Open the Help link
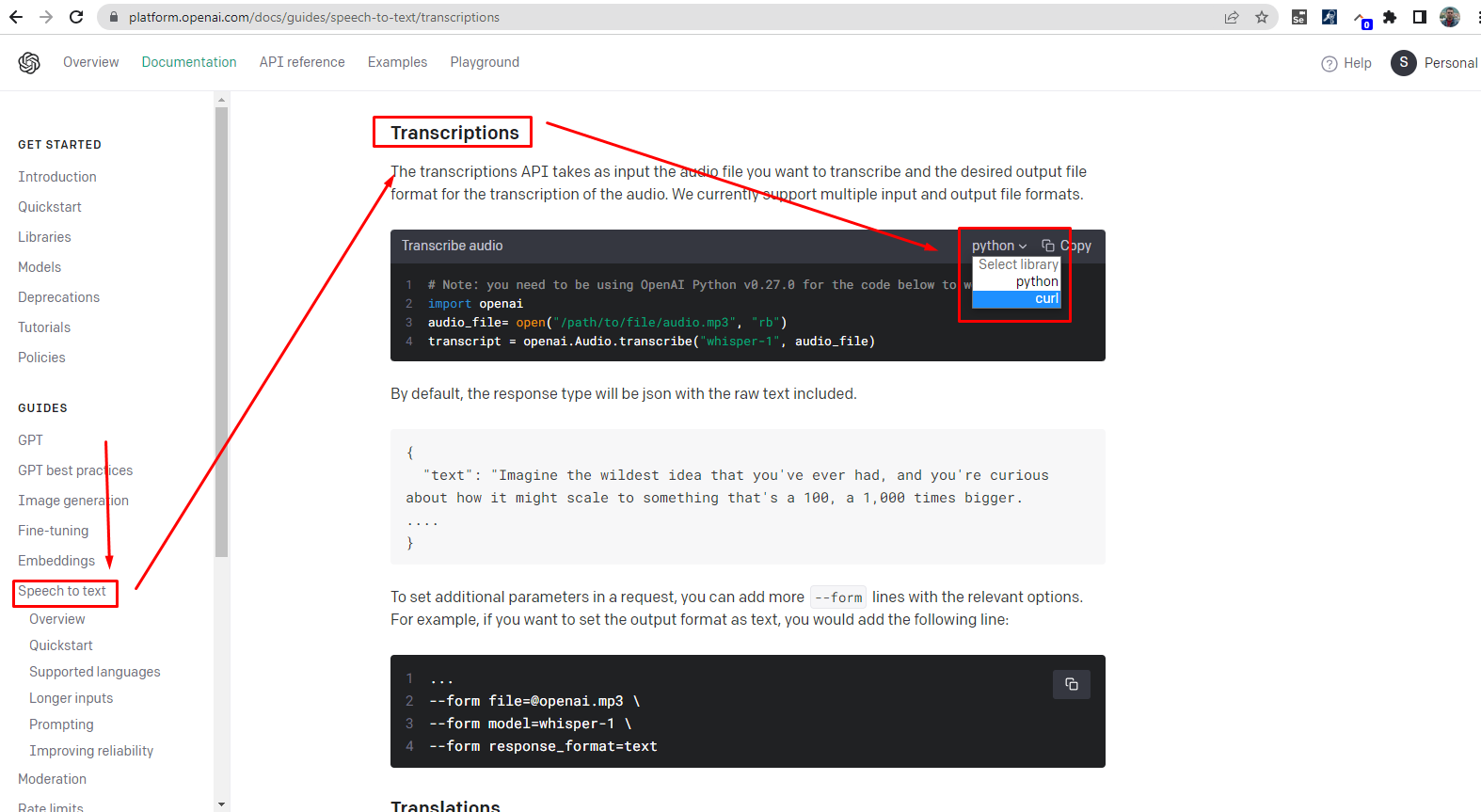 pos(1358,63)
